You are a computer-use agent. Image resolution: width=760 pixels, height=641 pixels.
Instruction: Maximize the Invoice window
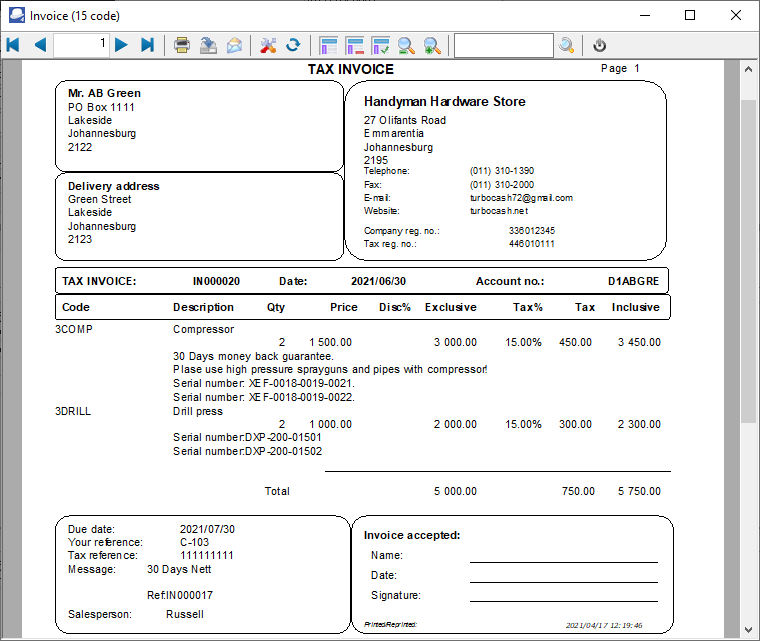(x=690, y=15)
